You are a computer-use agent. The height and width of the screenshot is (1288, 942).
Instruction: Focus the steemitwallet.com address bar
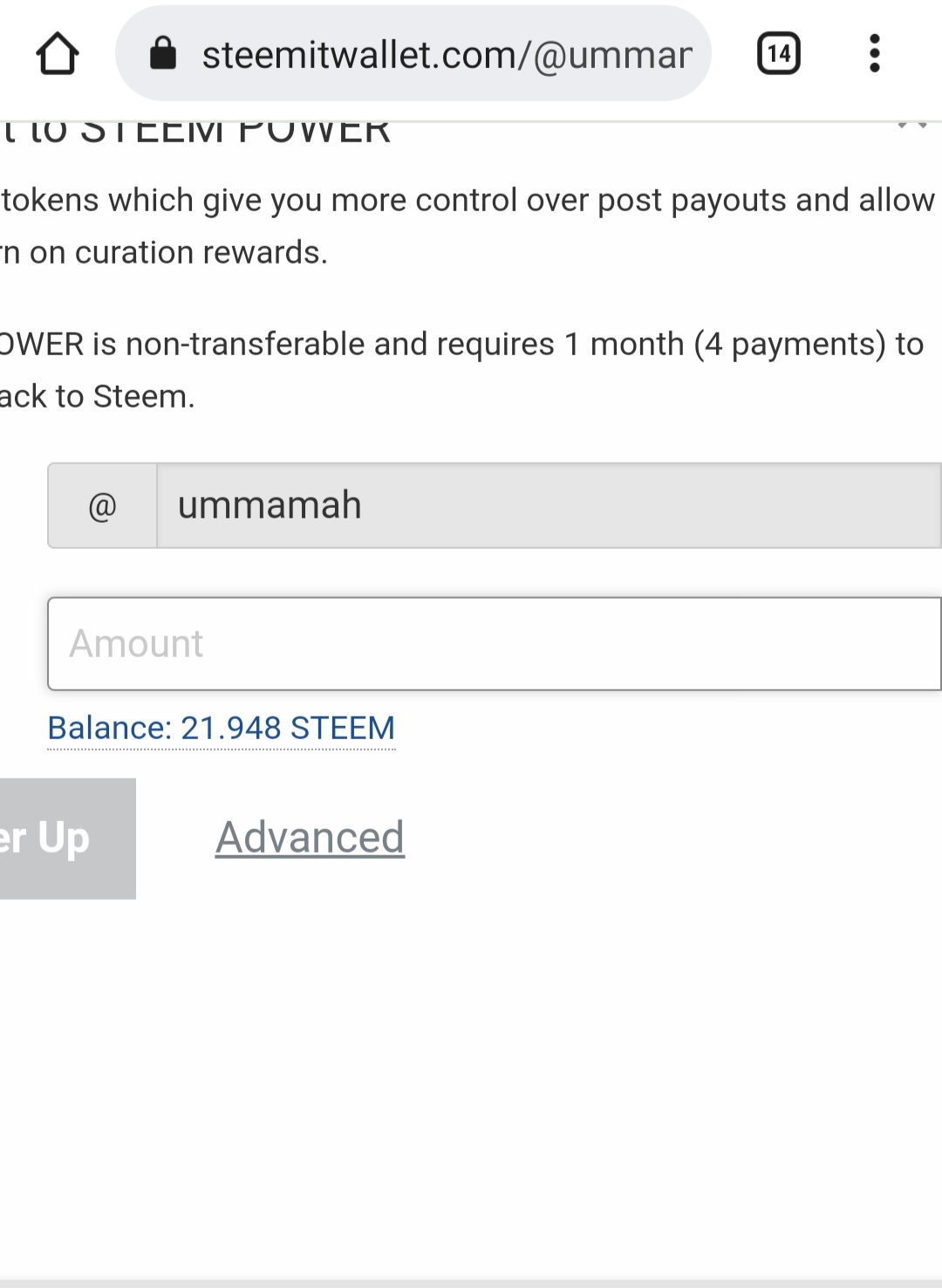point(413,53)
